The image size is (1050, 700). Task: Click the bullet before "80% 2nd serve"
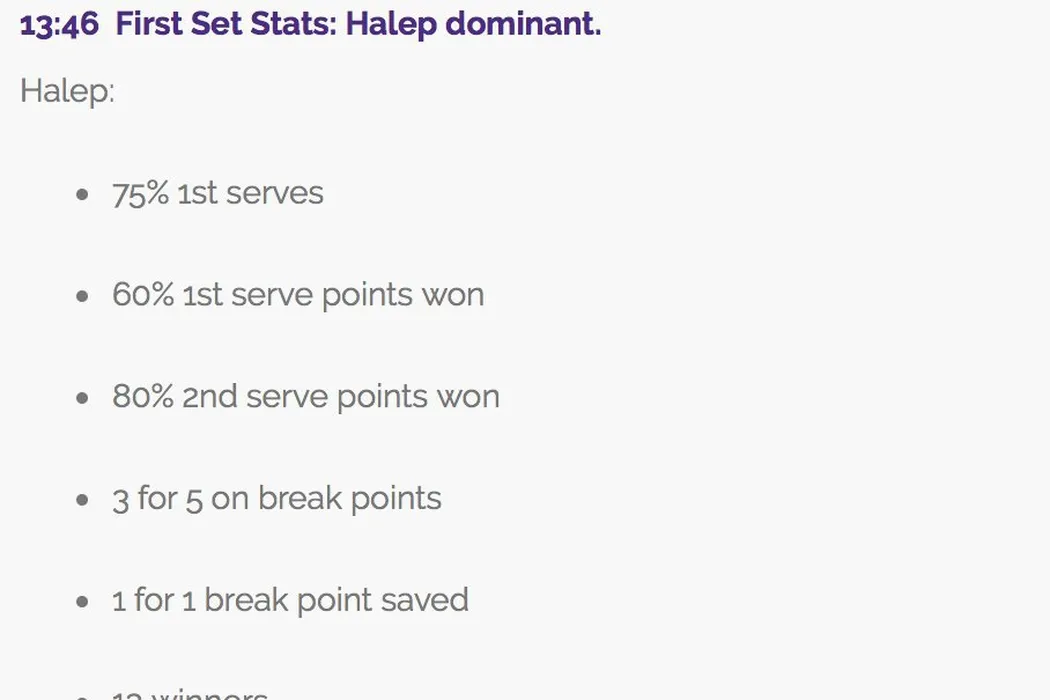[x=82, y=398]
